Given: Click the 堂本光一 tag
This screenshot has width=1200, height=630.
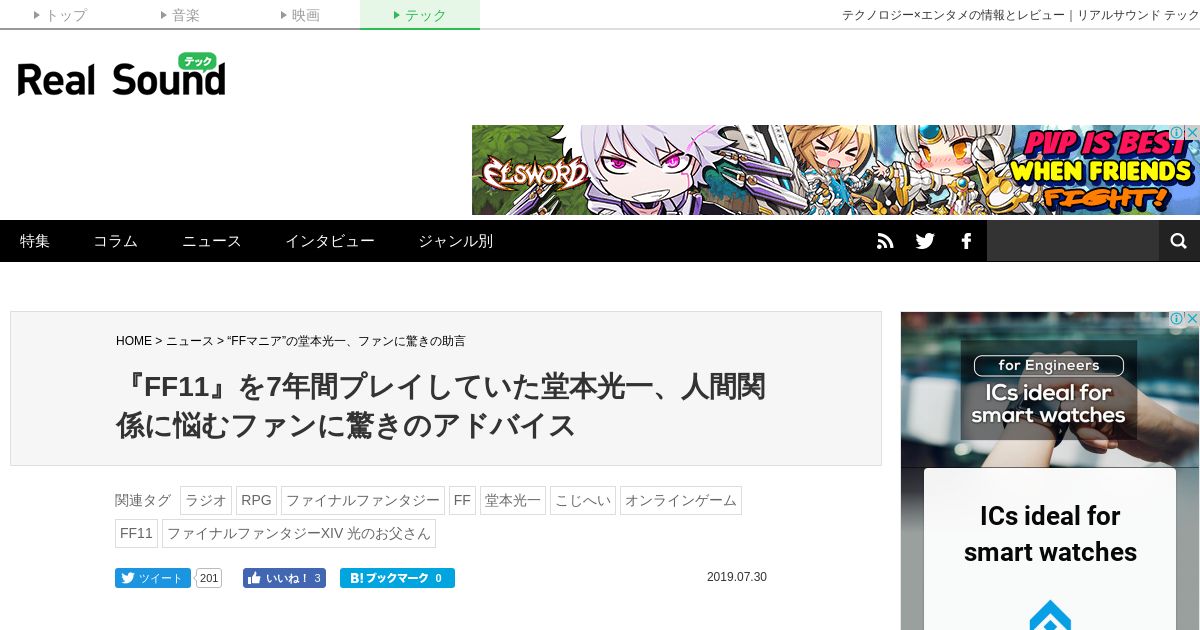Looking at the screenshot, I should [x=513, y=500].
